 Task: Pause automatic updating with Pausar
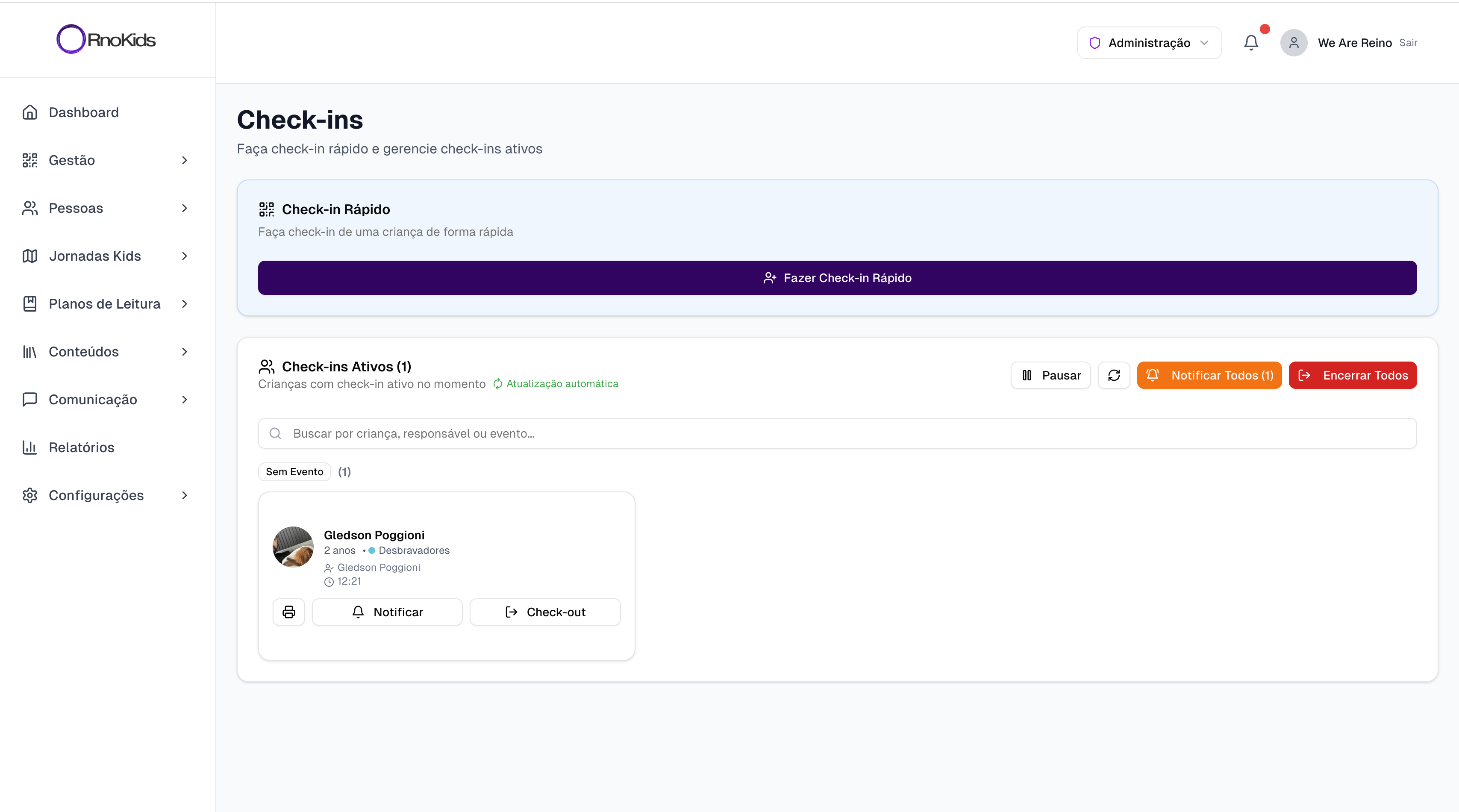pos(1050,375)
